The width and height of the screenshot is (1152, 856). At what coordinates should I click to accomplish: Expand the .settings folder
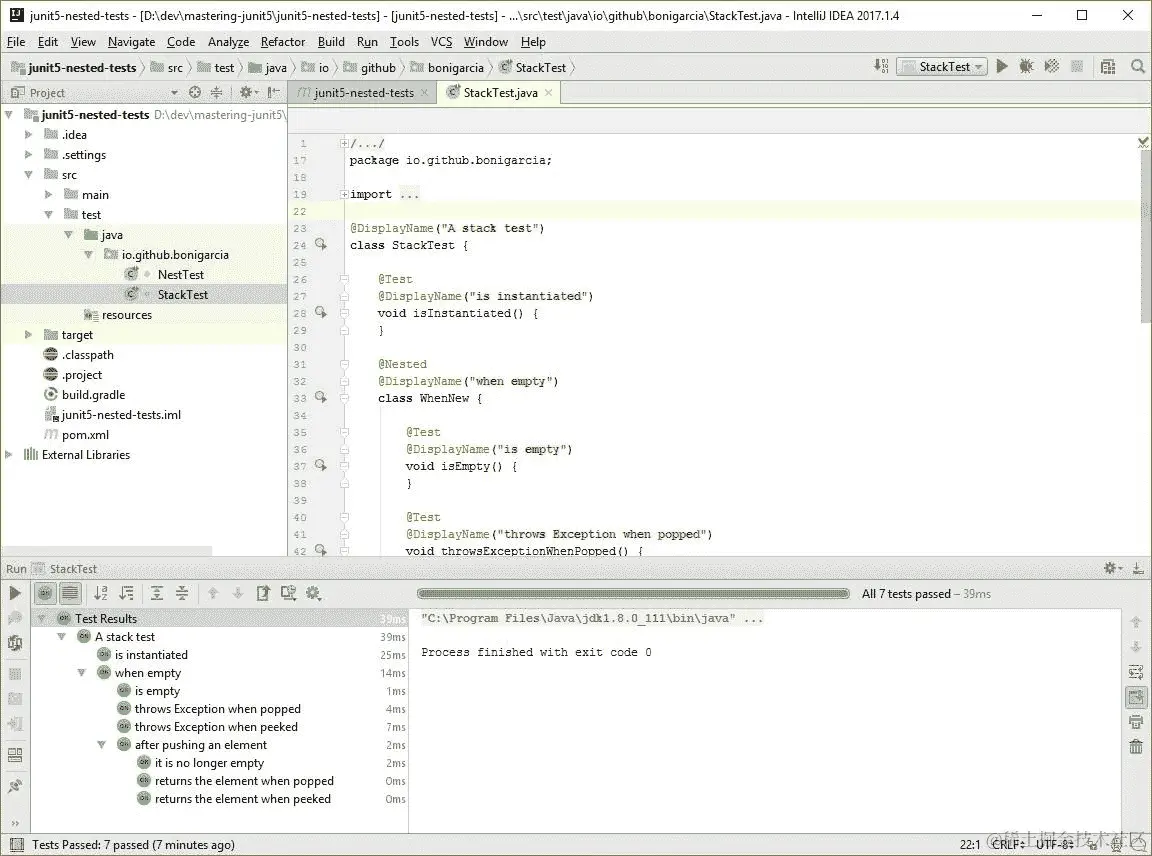28,154
